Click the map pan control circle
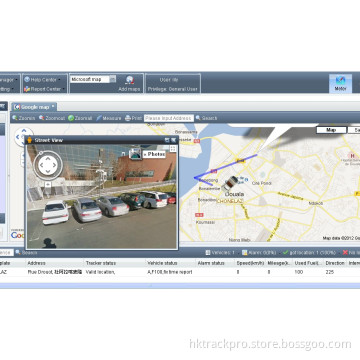Screen dimensions: 360x360 tap(24, 137)
